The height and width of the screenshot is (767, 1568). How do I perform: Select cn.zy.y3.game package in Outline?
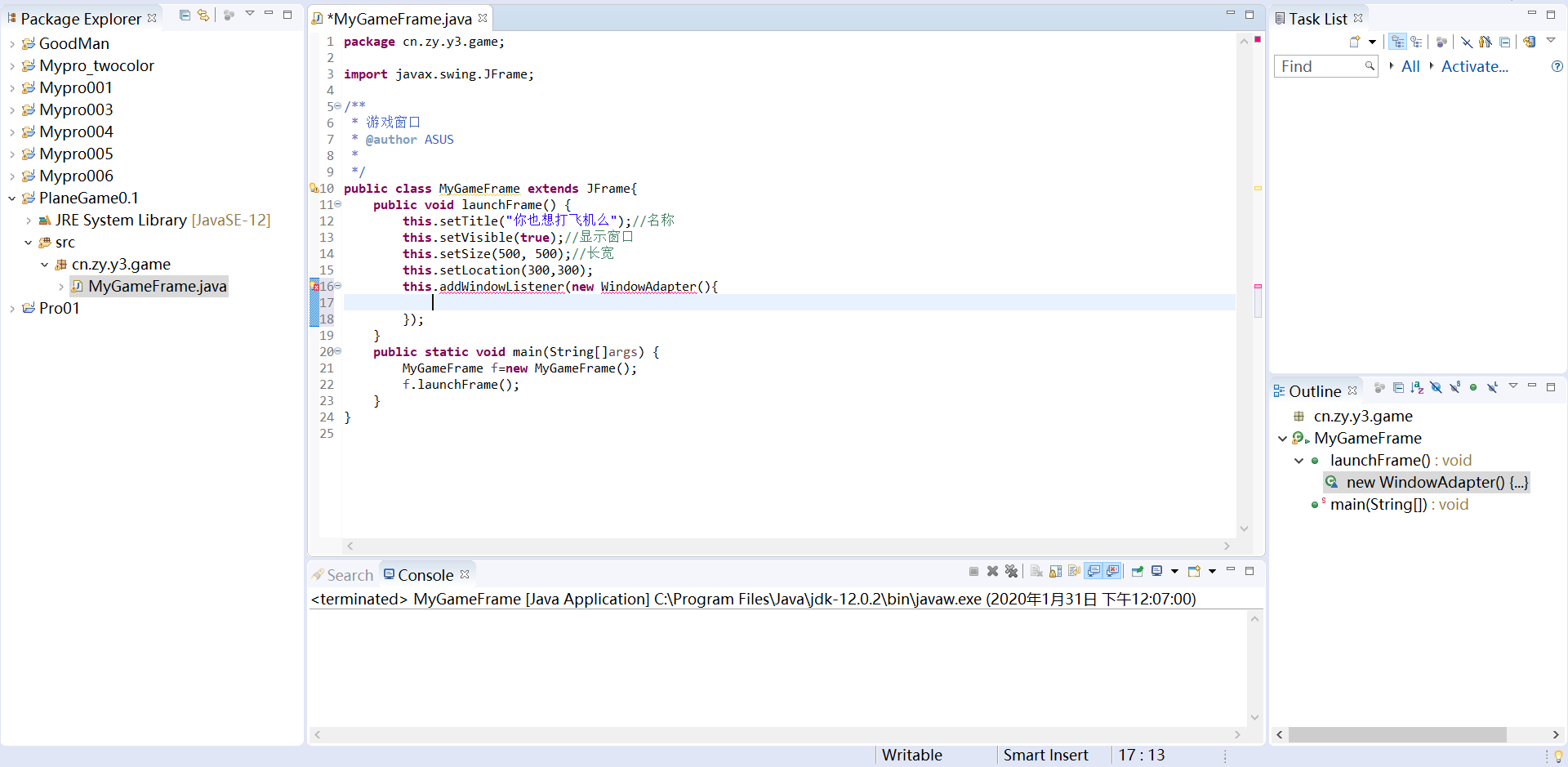pos(1353,417)
